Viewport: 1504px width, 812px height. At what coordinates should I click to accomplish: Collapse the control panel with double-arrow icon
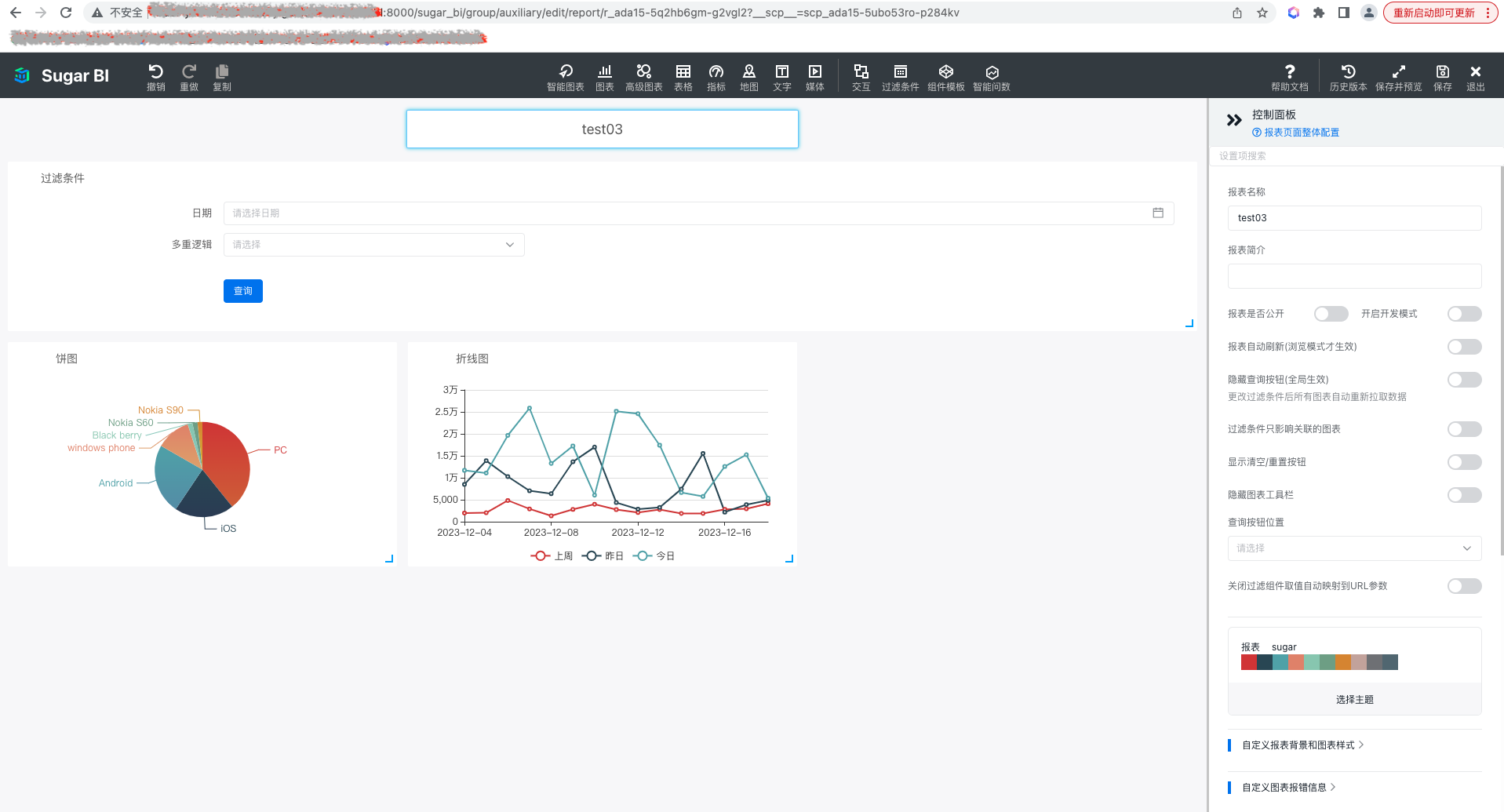(x=1234, y=120)
